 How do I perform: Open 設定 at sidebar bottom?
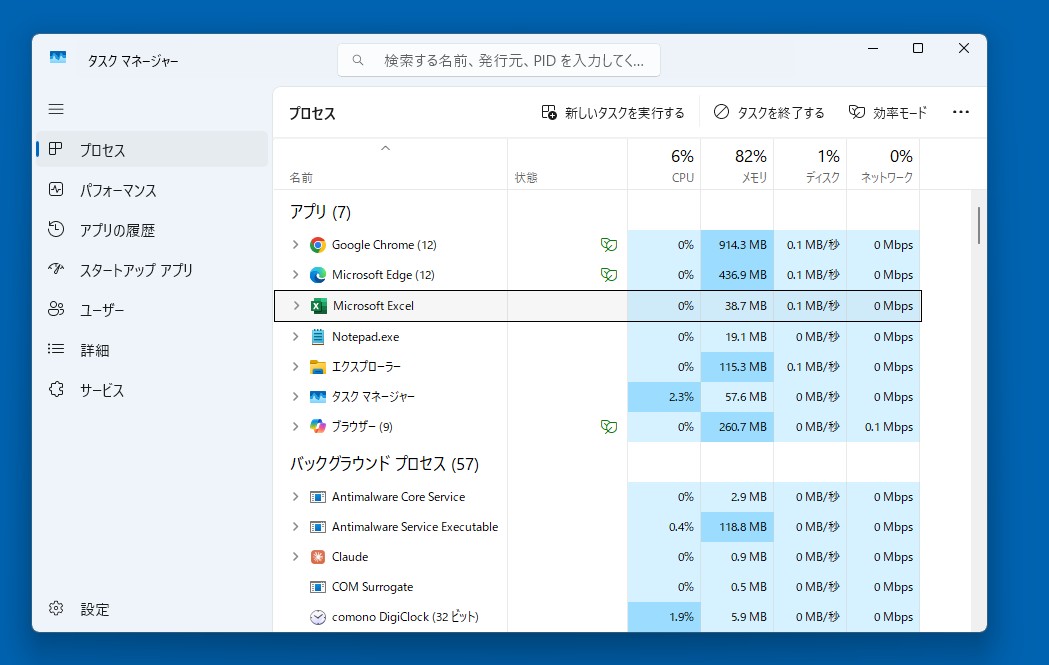[153, 609]
